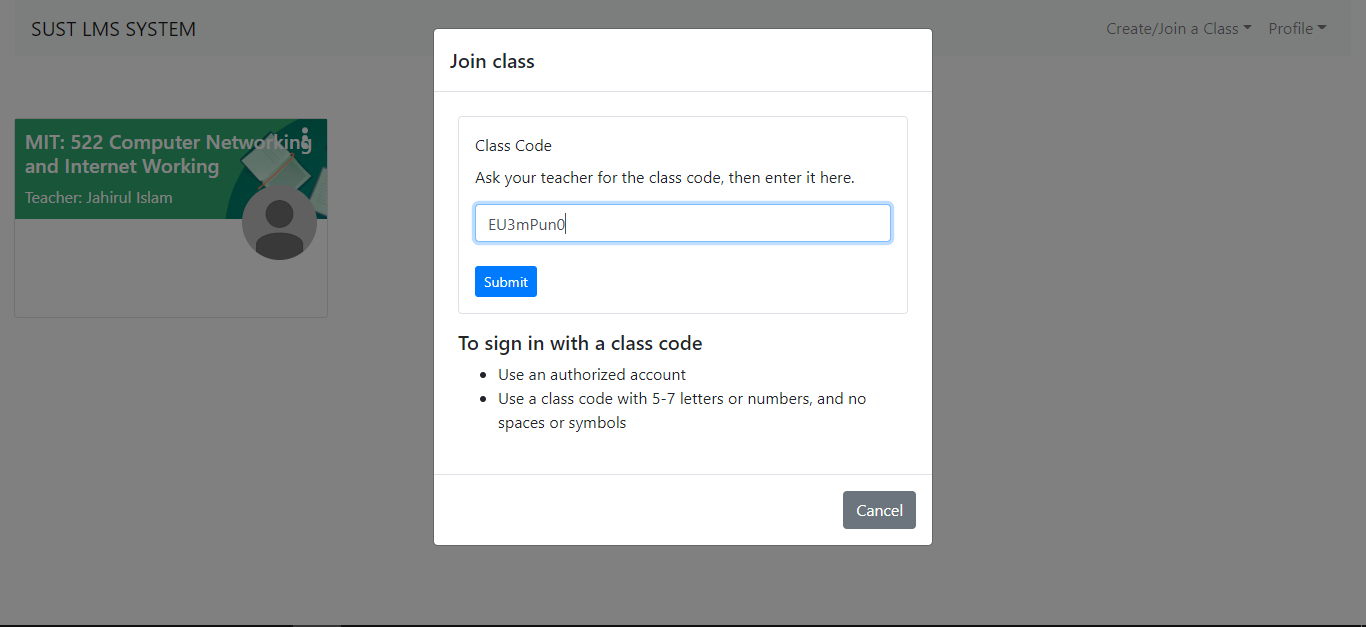Click the 5-7 letters requirement bullet
Screen dimensions: 1366x627
click(682, 410)
